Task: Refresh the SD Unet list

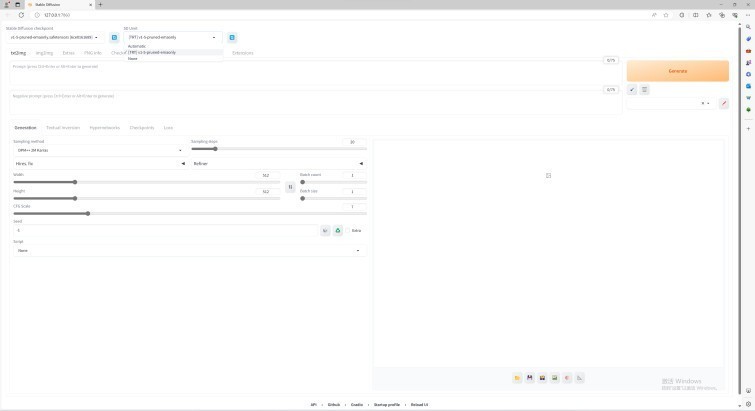Action: click(x=232, y=38)
